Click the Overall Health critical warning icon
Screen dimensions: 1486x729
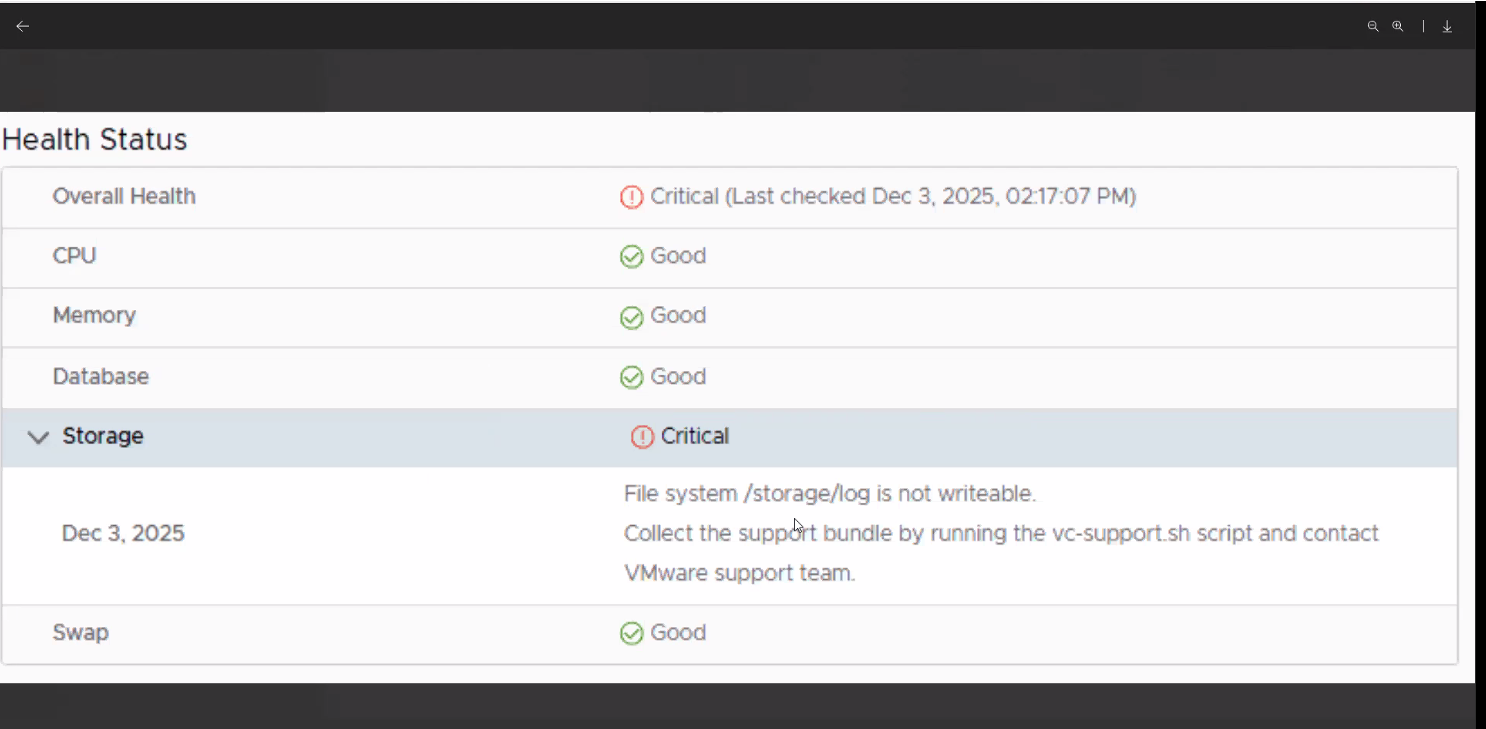tap(631, 197)
